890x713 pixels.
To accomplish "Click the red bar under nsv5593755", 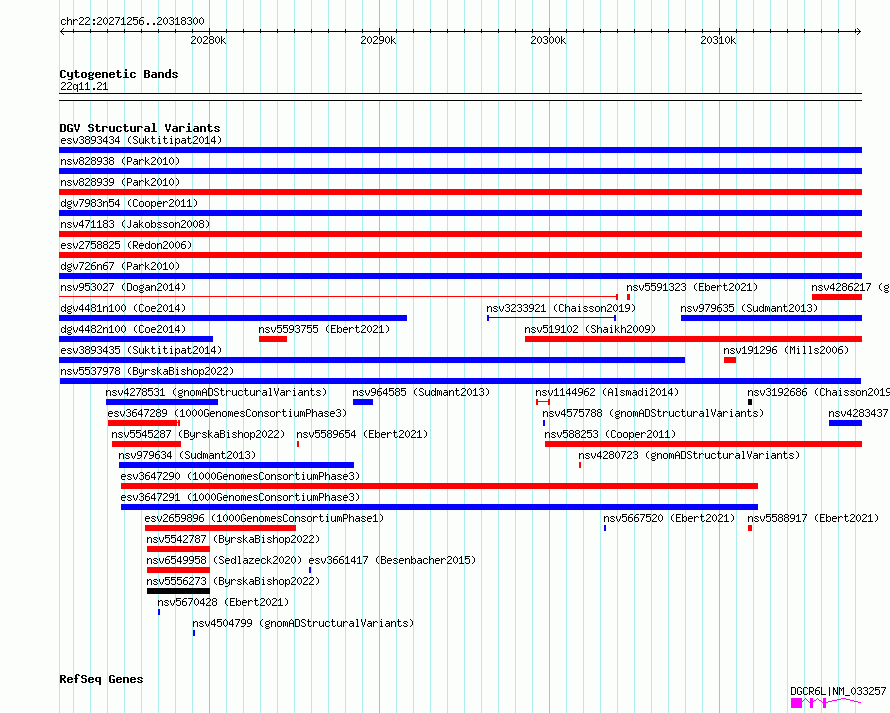I will (x=273, y=339).
